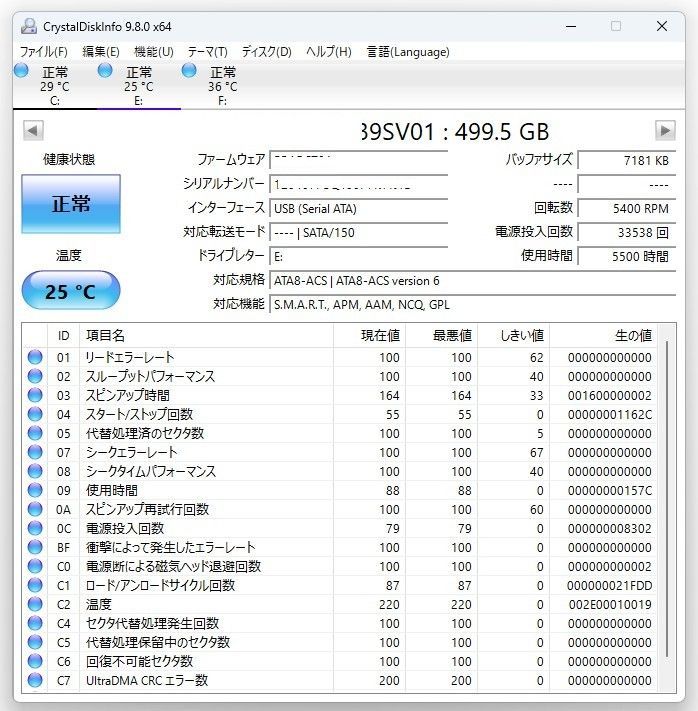Click the 項目名 column header

tap(206, 336)
